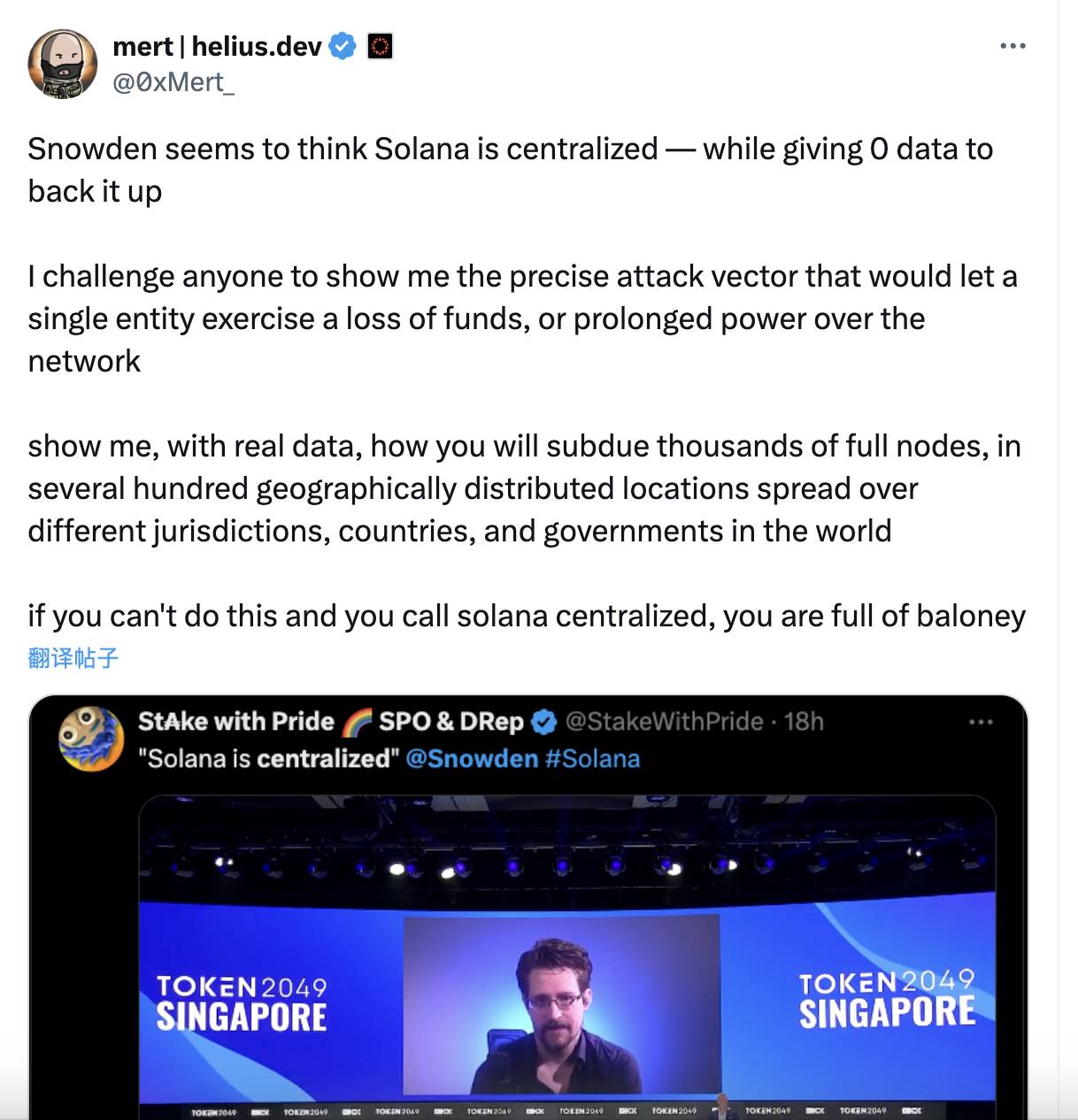Open the StAke with Pride avatar
Image resolution: width=1078 pixels, height=1120 pixels.
coord(91,739)
